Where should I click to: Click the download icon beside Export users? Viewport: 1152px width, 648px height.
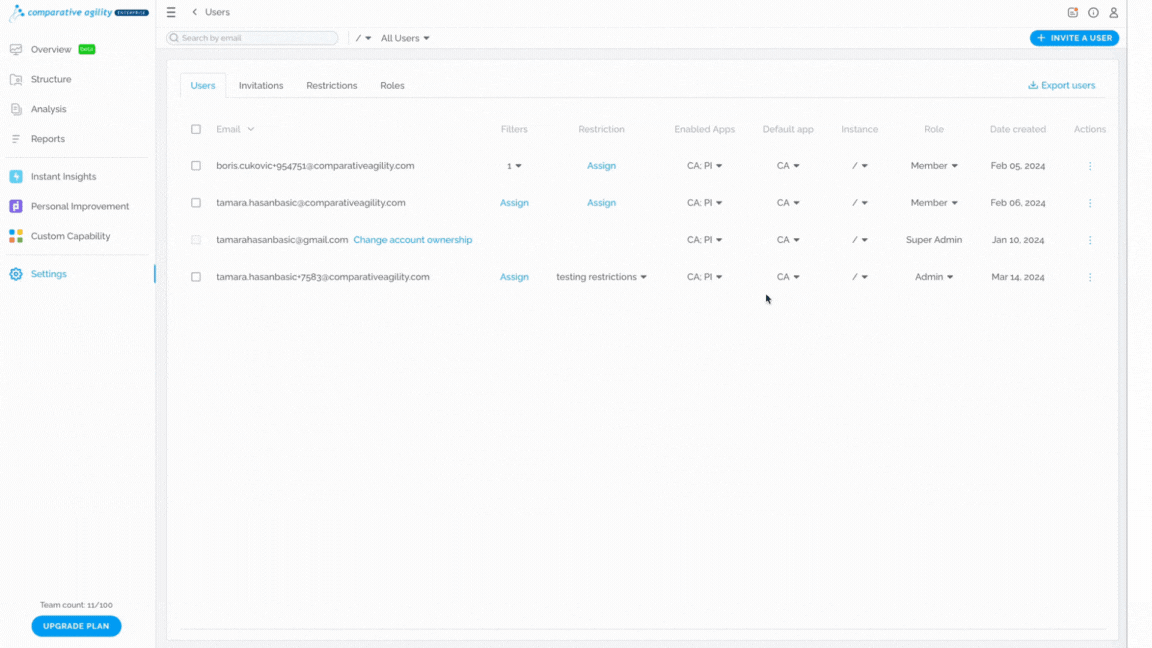(1033, 85)
